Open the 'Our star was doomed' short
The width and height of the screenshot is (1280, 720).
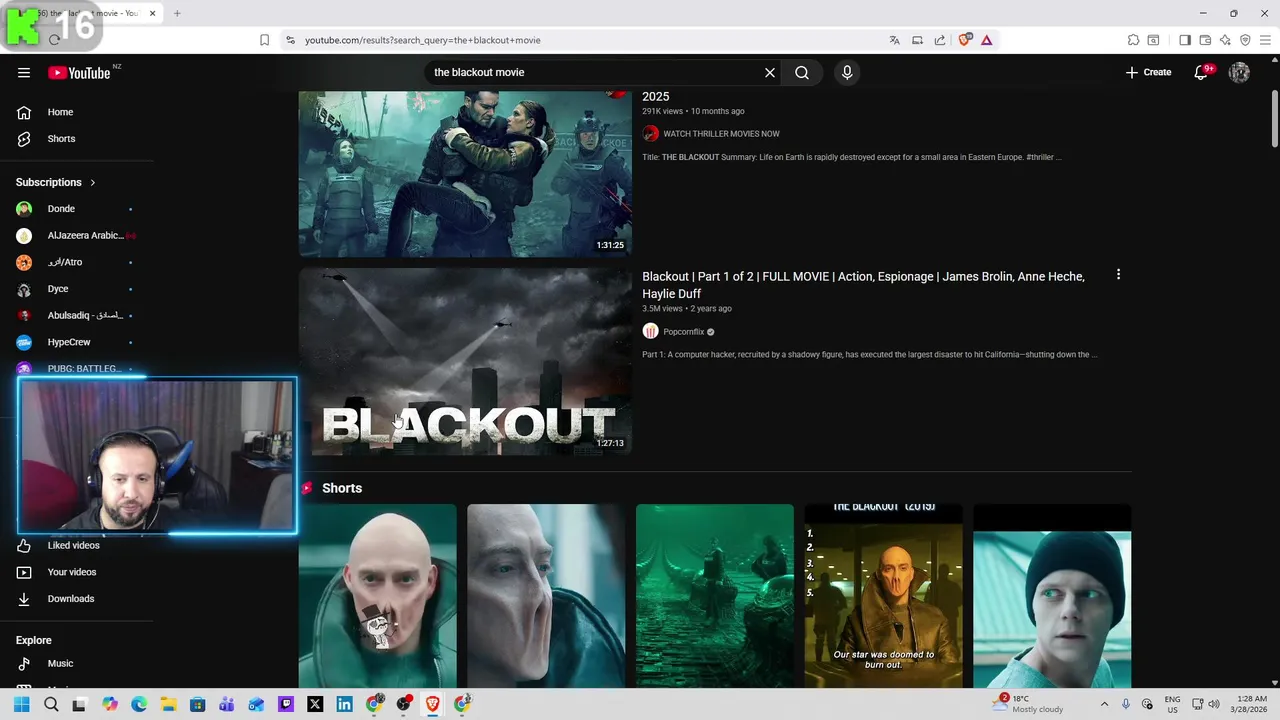pyautogui.click(x=884, y=596)
